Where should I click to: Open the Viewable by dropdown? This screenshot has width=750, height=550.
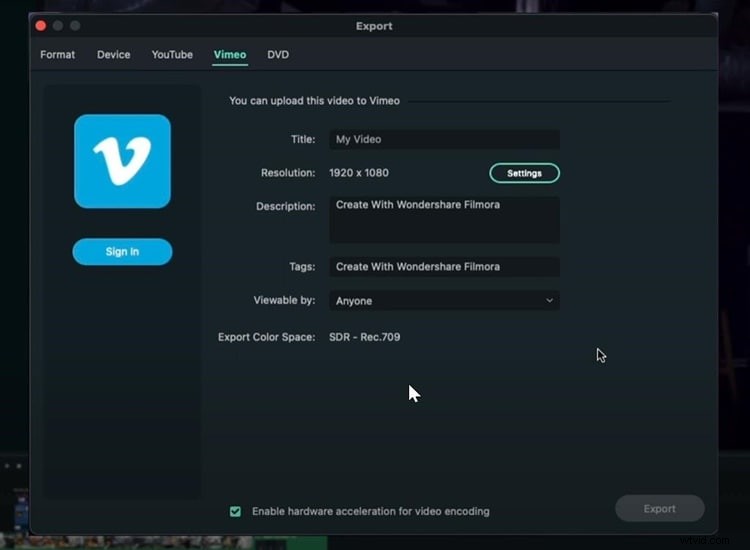(x=444, y=300)
